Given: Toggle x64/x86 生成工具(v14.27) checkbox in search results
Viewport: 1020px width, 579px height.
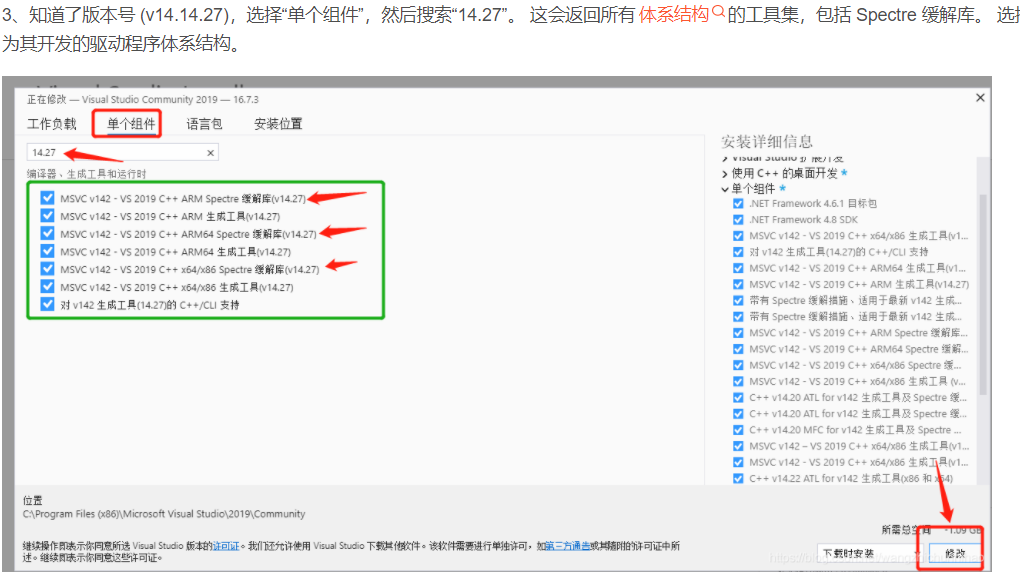Looking at the screenshot, I should click(47, 286).
